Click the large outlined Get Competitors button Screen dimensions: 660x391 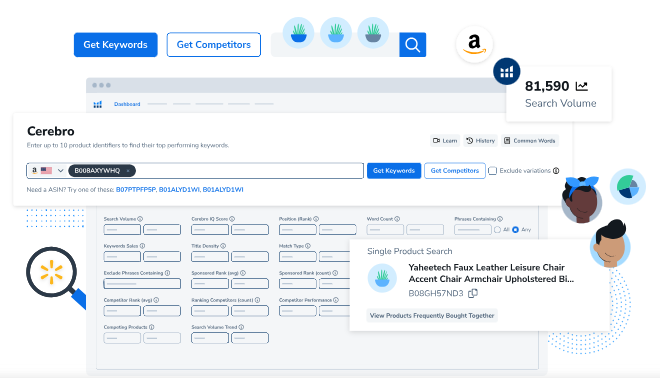click(213, 45)
